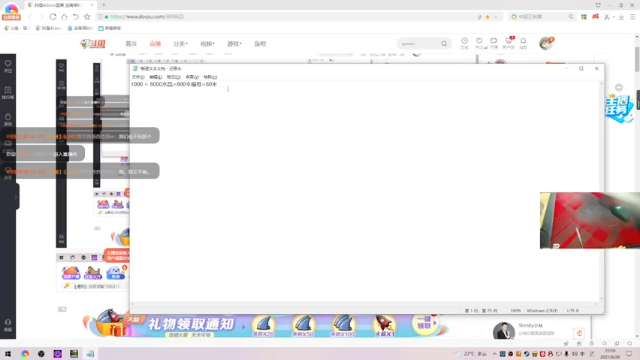Click the heart follow icon in left dark sidebar
The width and height of the screenshot is (640, 360).
8,66
